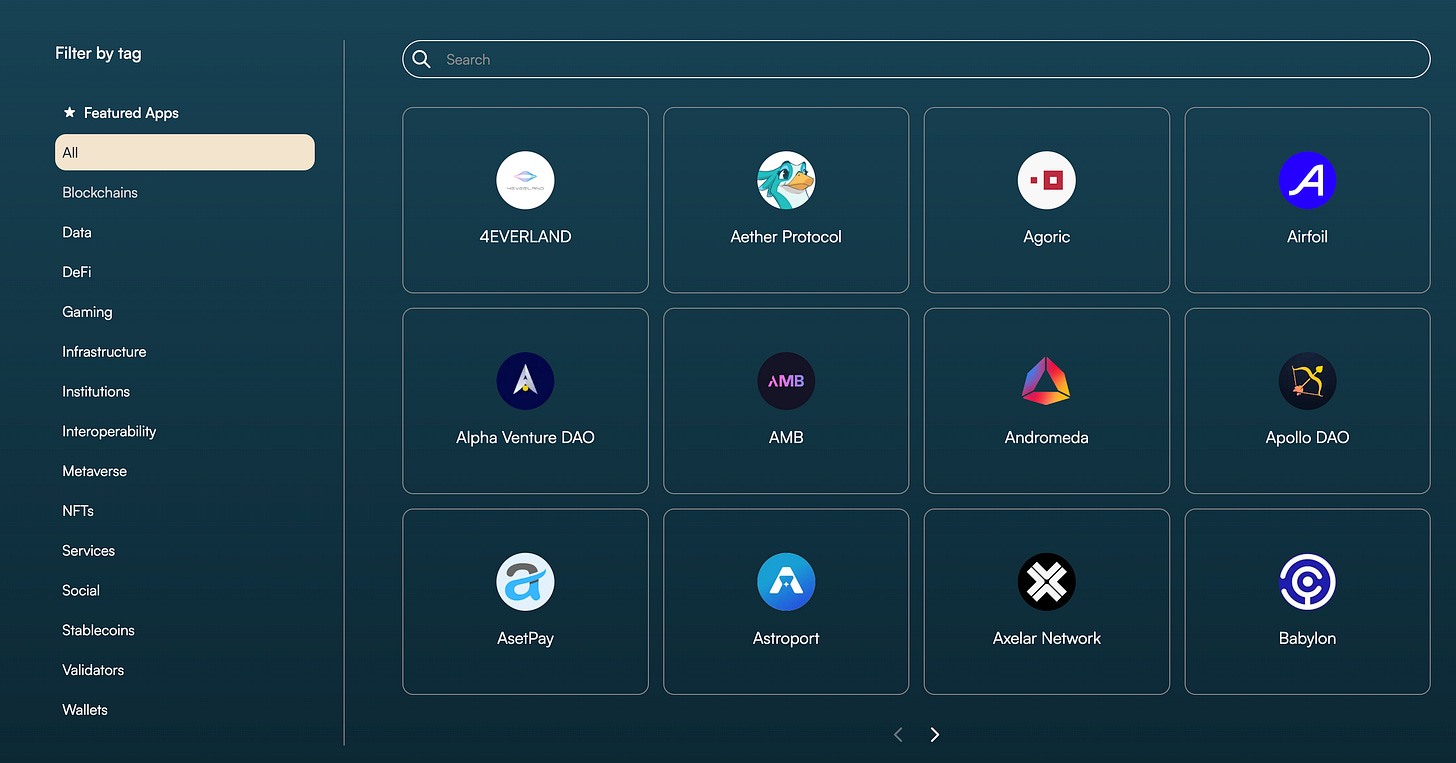Click the Astroport name text
1456x763 pixels.
[x=786, y=639]
